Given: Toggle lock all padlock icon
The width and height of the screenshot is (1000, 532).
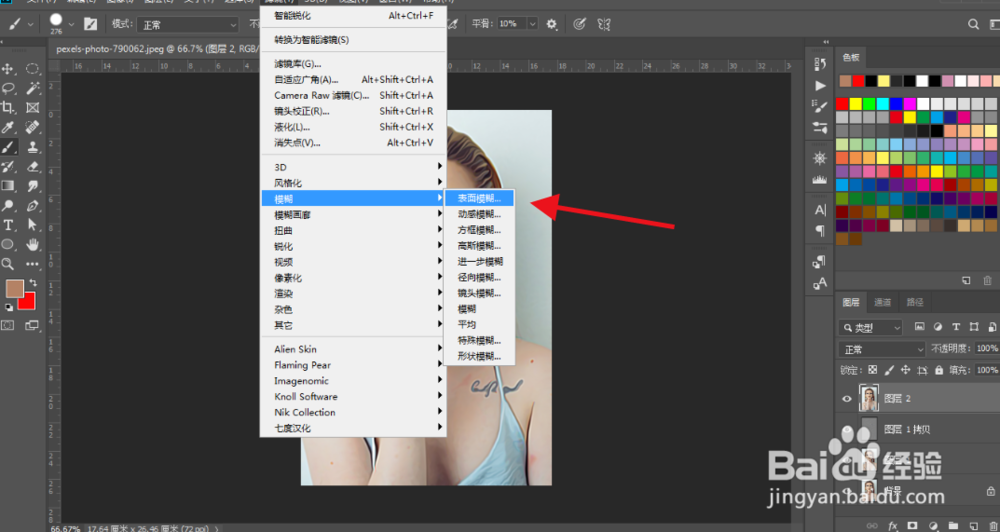Looking at the screenshot, I should click(939, 370).
